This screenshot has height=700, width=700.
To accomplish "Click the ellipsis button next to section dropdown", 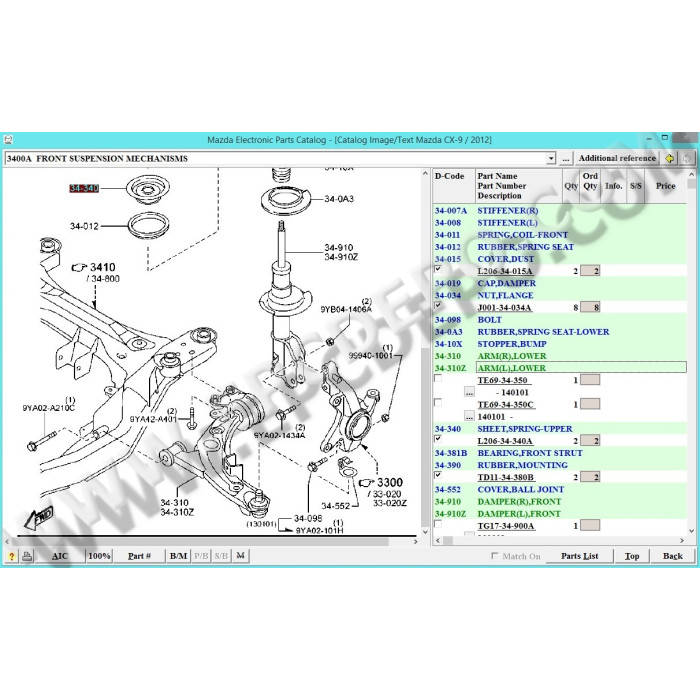I will 566,158.
